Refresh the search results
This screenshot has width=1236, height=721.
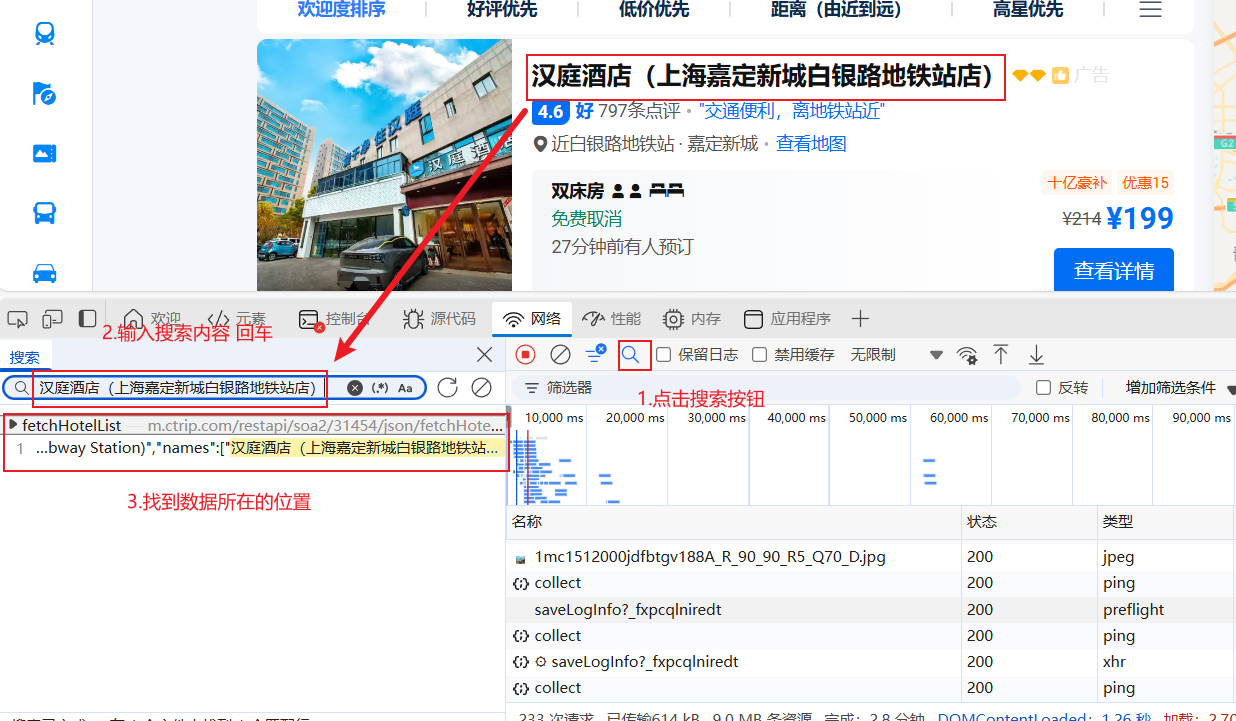[x=448, y=388]
